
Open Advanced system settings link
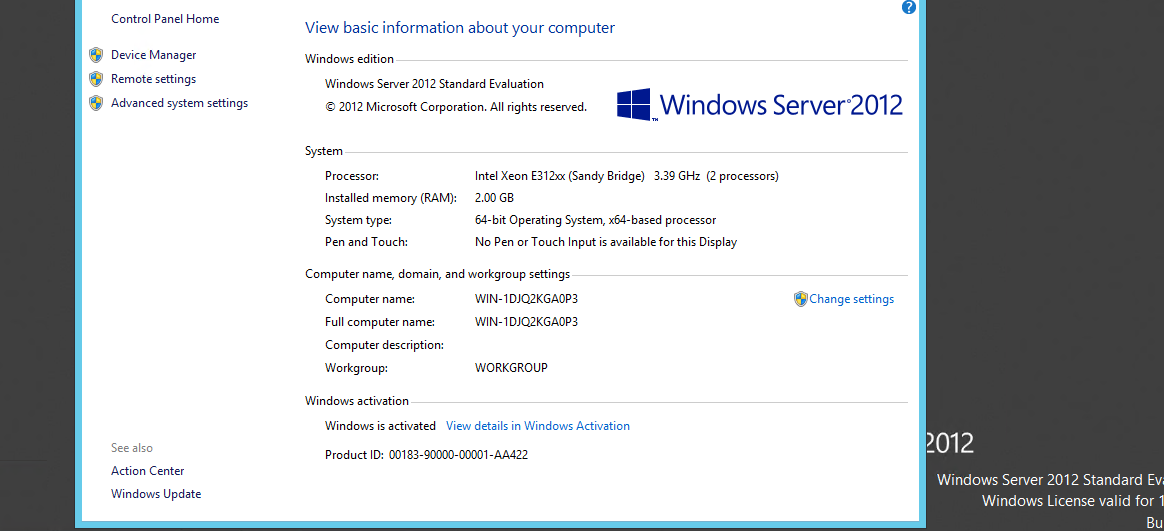click(180, 103)
